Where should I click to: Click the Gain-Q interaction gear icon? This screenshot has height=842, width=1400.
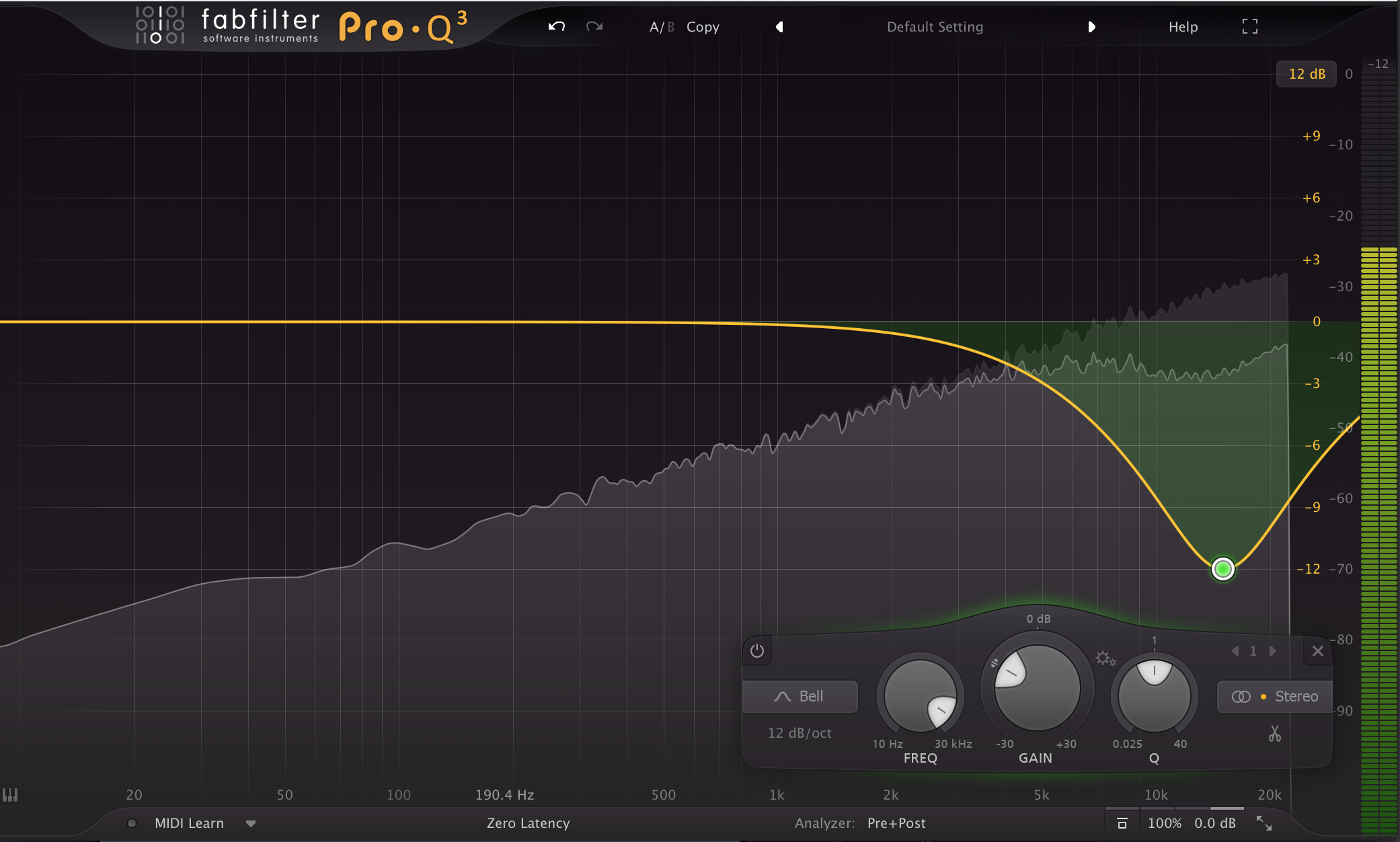tap(1105, 658)
